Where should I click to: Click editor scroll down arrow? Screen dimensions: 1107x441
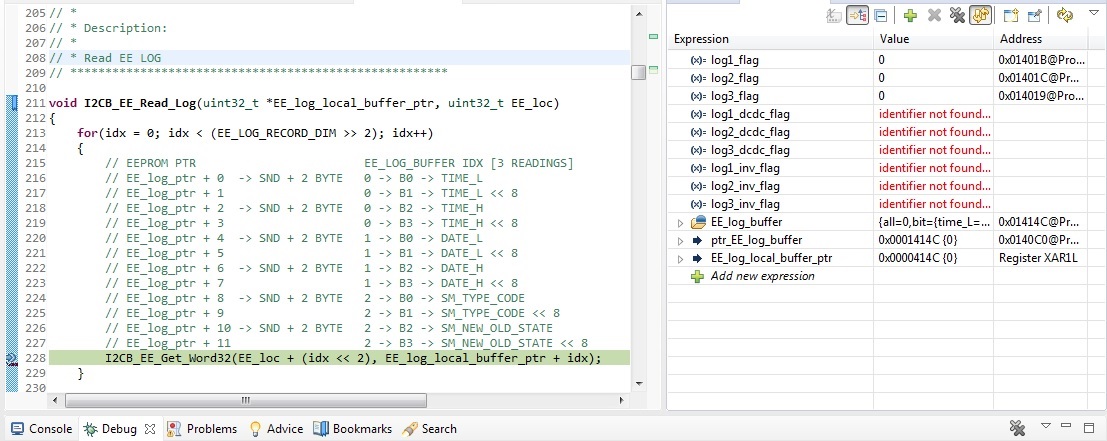[638, 384]
